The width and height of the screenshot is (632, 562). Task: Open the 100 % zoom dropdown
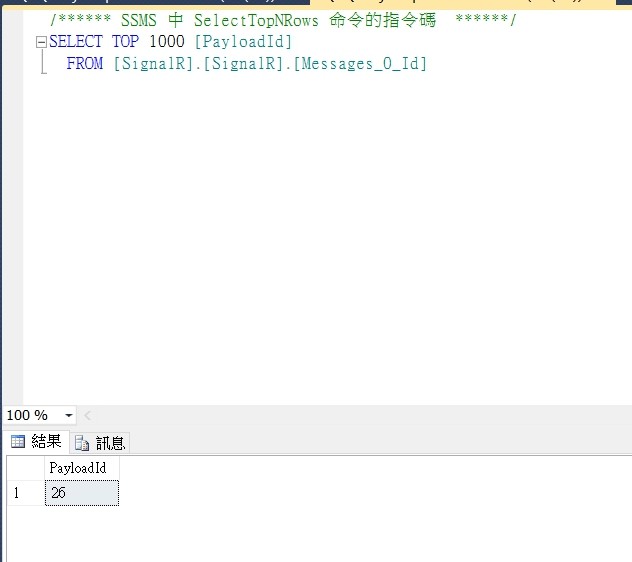pyautogui.click(x=69, y=415)
